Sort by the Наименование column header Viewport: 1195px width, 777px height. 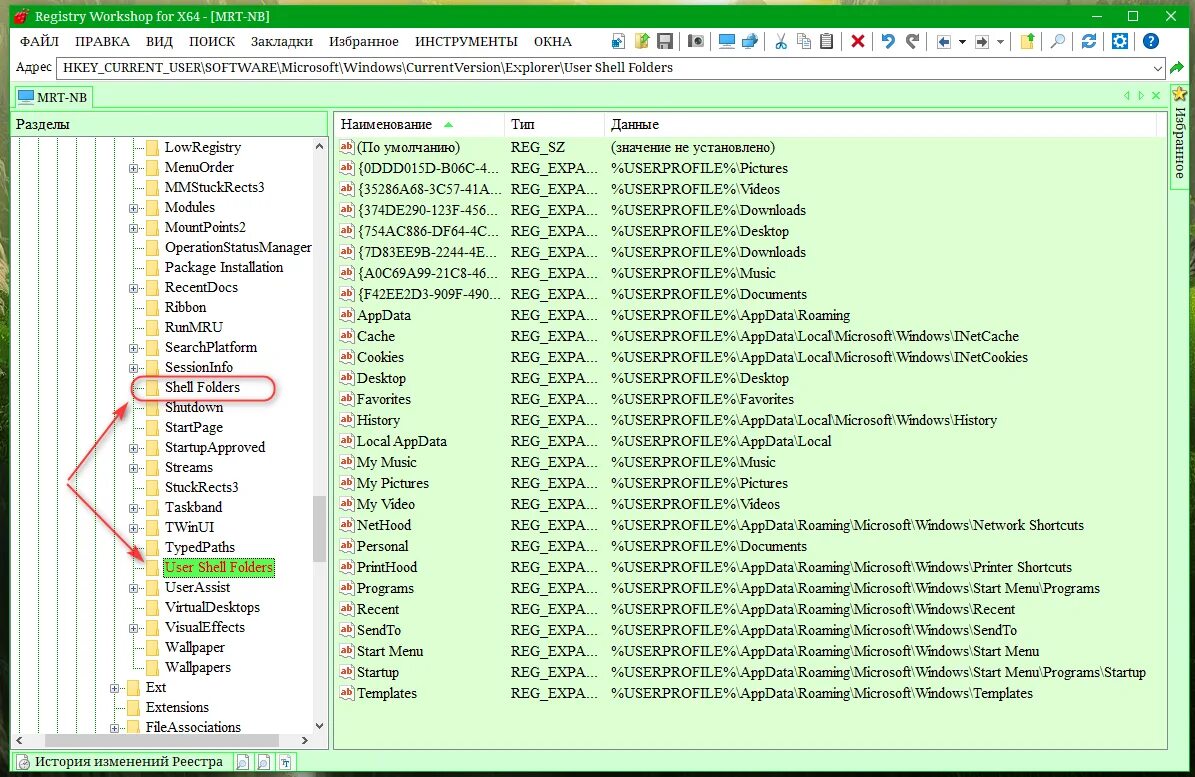418,124
